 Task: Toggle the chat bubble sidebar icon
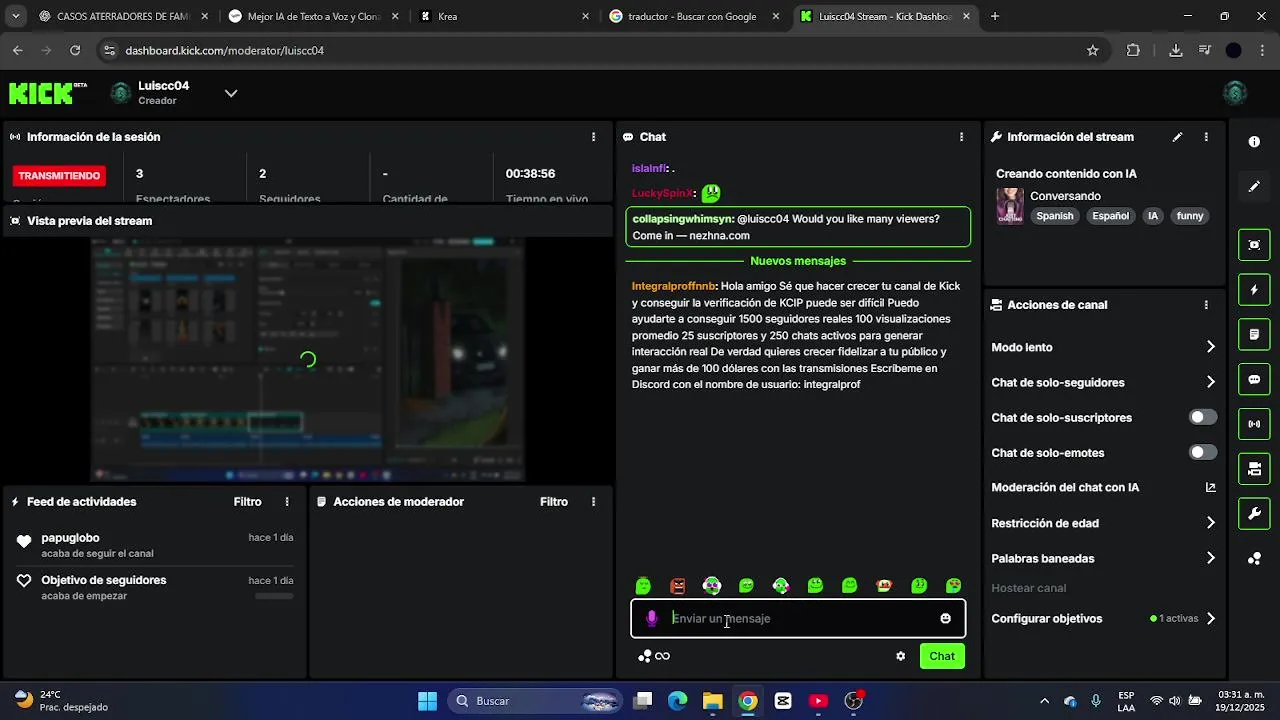click(x=1254, y=379)
